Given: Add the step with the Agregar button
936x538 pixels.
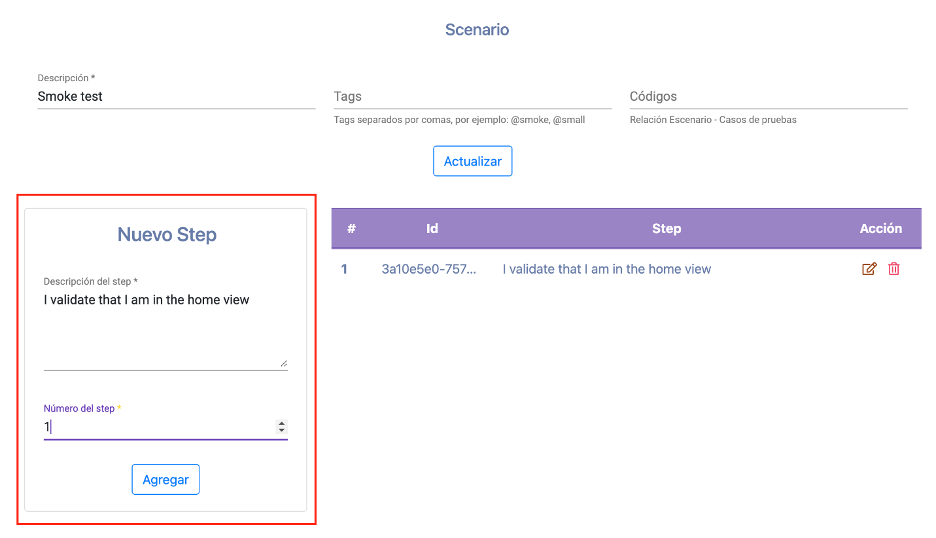Looking at the screenshot, I should tap(165, 479).
